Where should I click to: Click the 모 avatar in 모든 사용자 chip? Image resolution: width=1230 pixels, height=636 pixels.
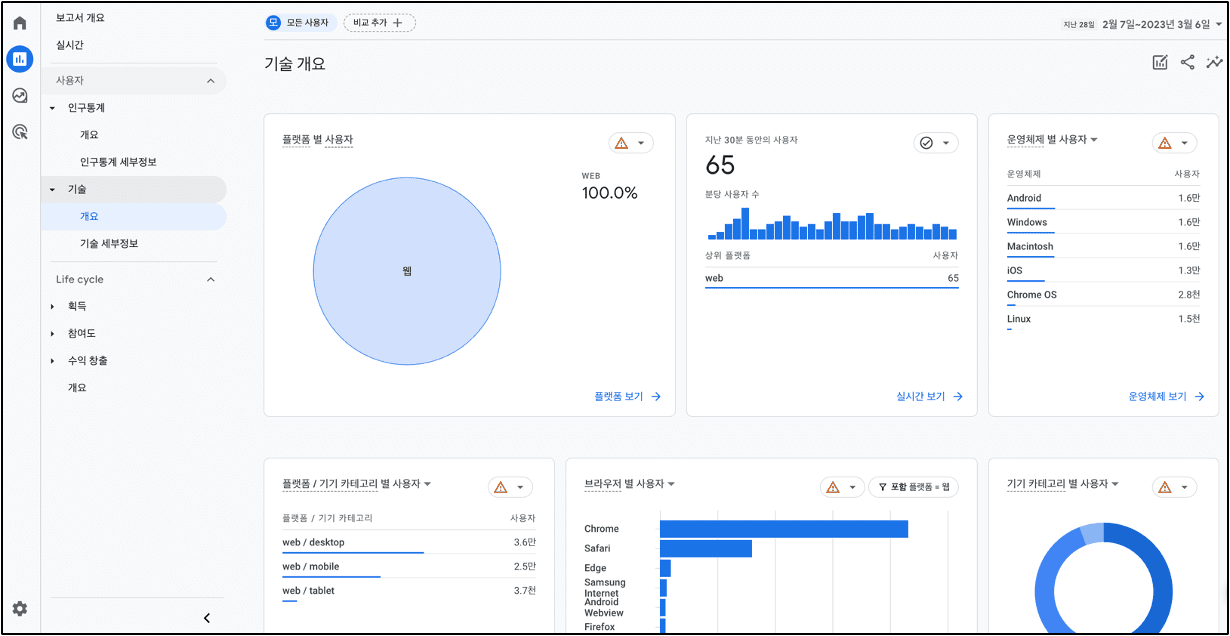pos(274,22)
